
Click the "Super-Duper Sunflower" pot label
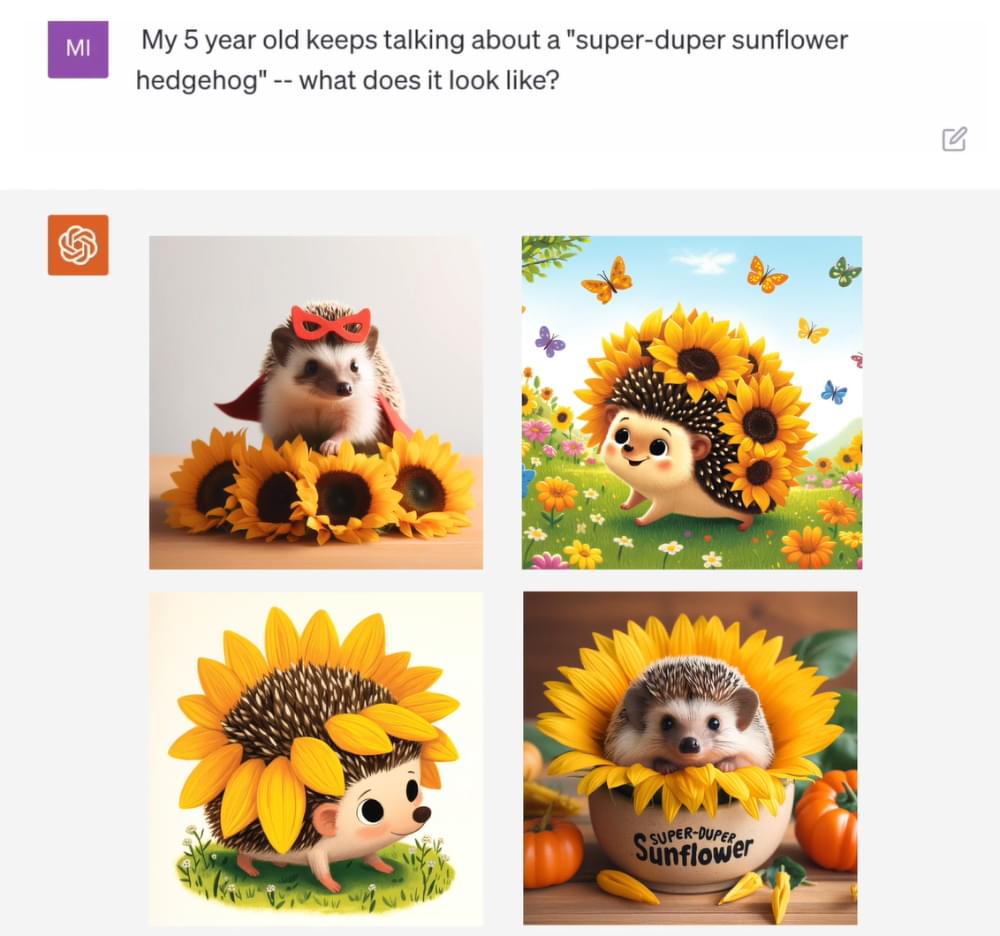coord(694,845)
